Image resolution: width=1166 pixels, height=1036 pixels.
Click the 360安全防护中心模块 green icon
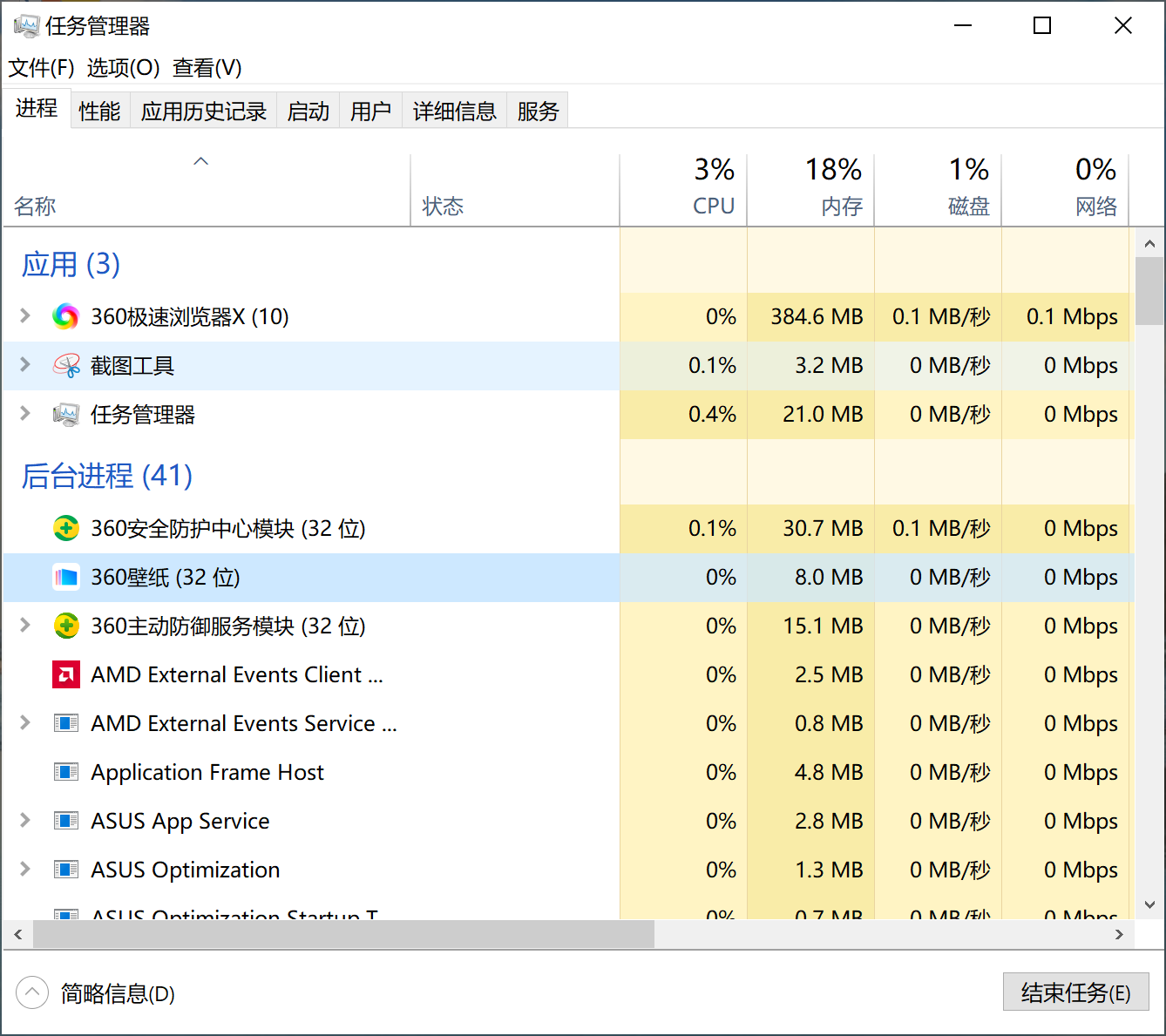[66, 528]
